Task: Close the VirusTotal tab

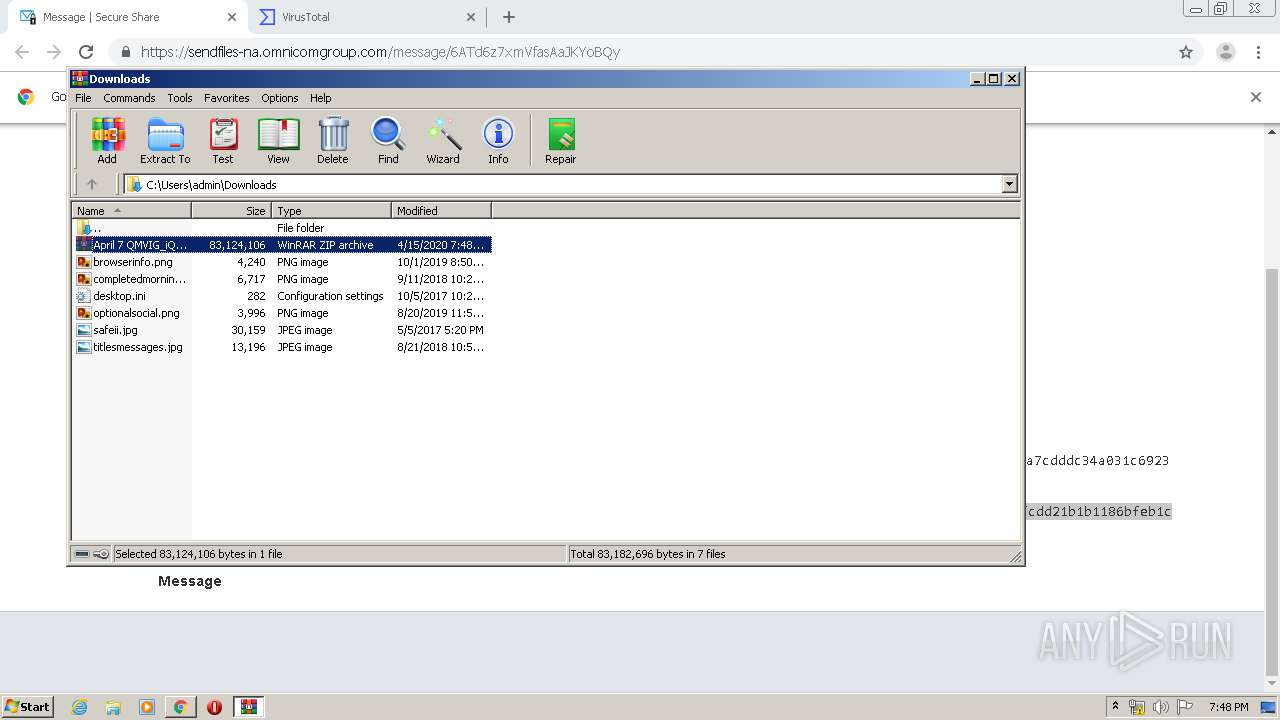Action: point(471,17)
